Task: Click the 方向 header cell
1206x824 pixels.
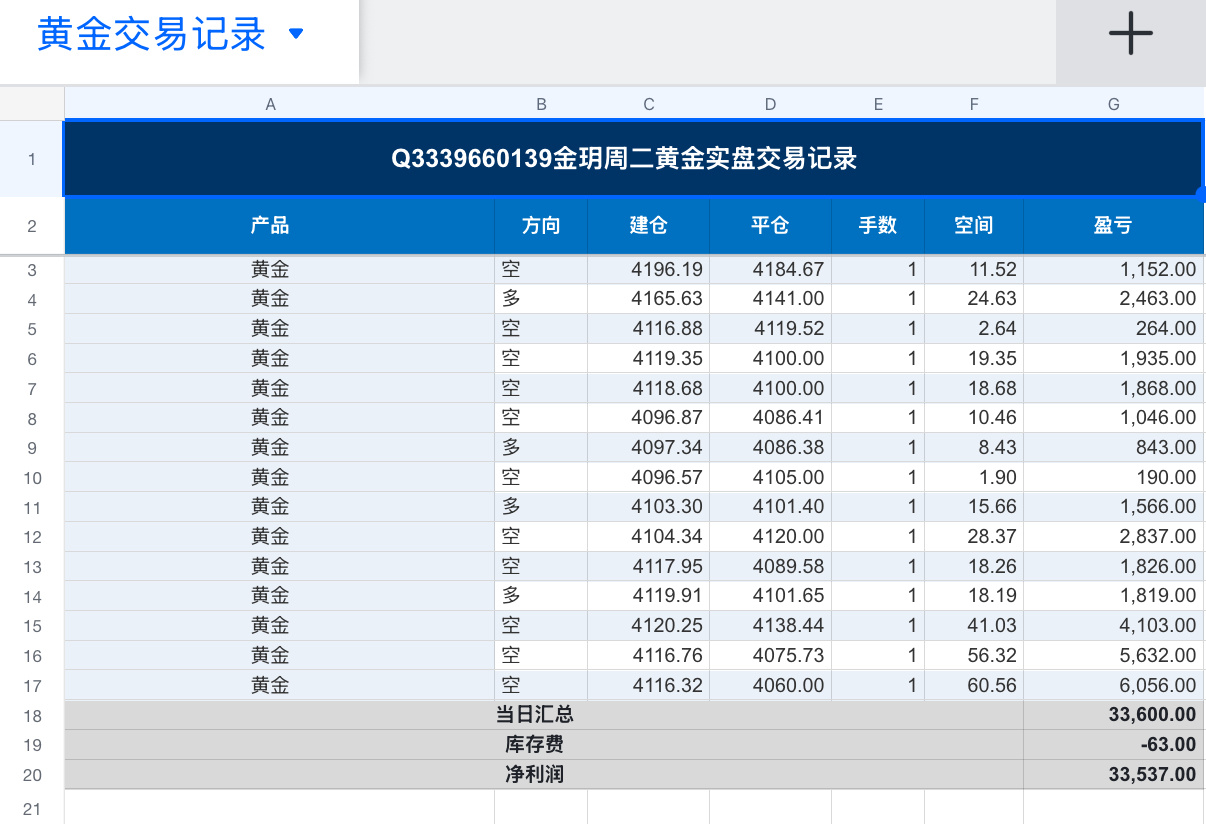Action: tap(541, 226)
